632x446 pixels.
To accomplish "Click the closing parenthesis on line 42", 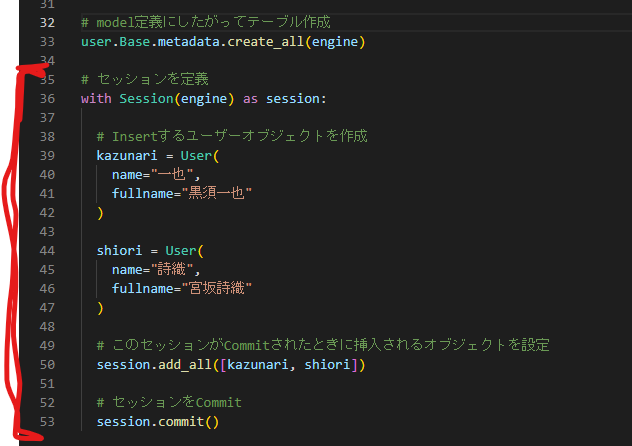I will coord(100,212).
